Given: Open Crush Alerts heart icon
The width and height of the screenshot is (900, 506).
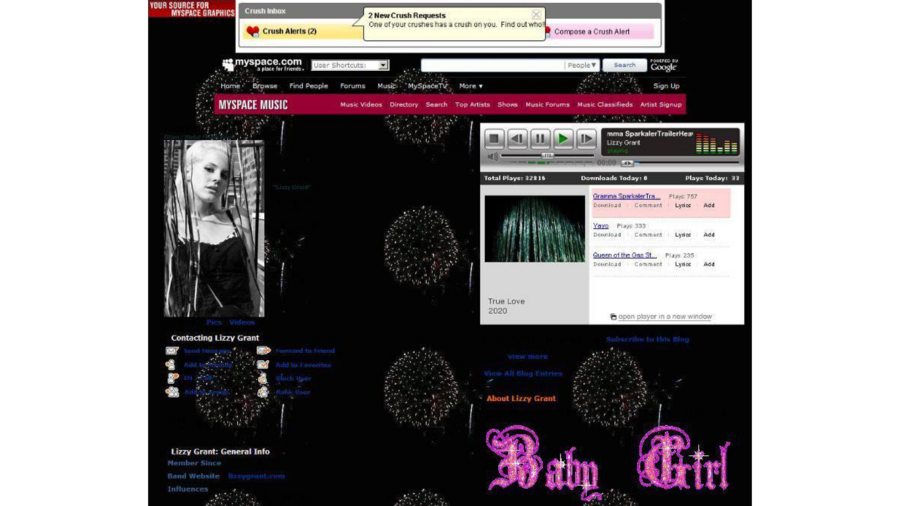Looking at the screenshot, I should [253, 31].
